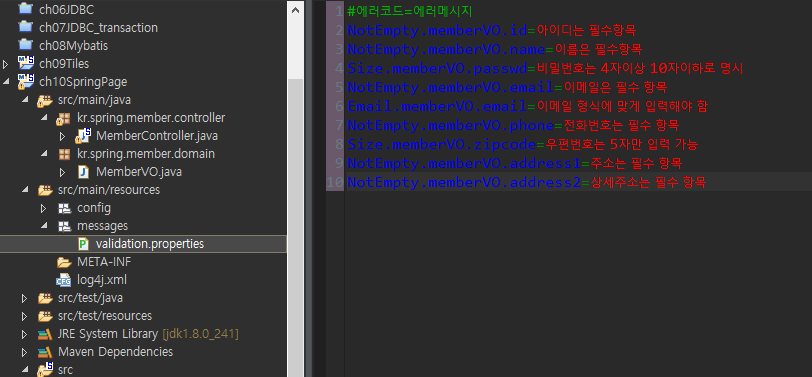
Task: Expand the config package
Action: 44,208
